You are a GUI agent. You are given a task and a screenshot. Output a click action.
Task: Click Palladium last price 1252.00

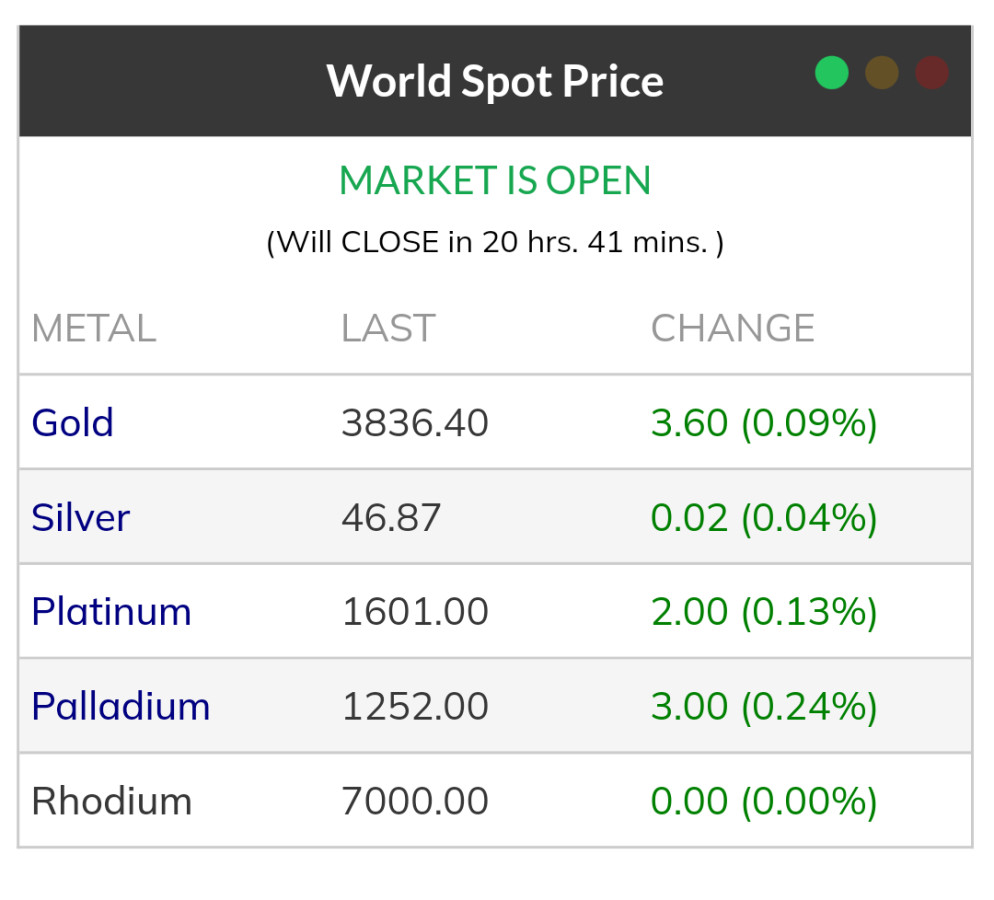pyautogui.click(x=414, y=707)
